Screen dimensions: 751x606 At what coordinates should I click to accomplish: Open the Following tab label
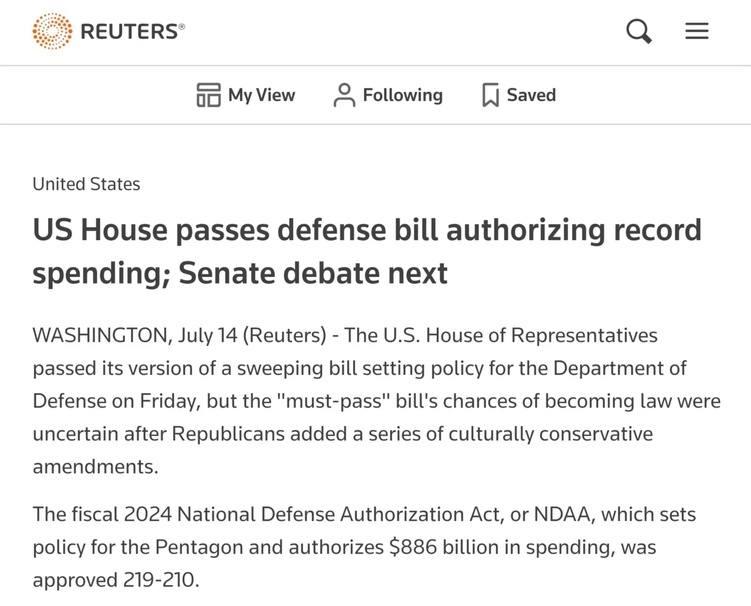pos(402,95)
